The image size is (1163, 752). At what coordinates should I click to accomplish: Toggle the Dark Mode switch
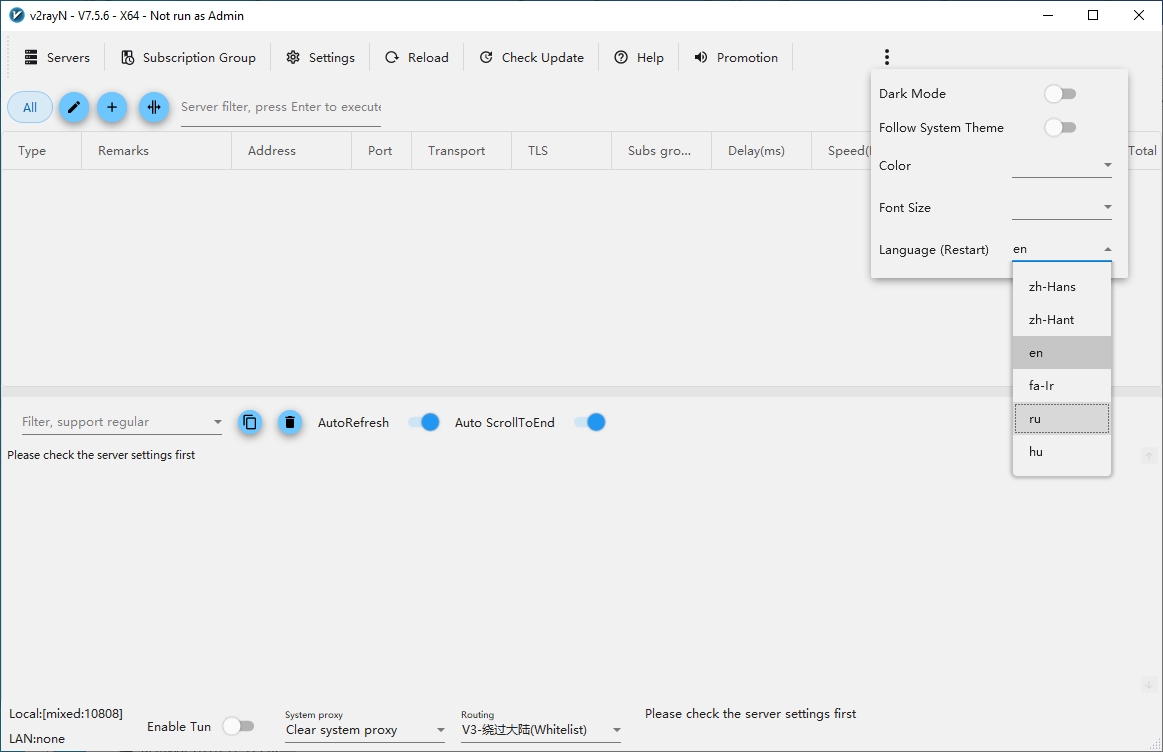1060,93
